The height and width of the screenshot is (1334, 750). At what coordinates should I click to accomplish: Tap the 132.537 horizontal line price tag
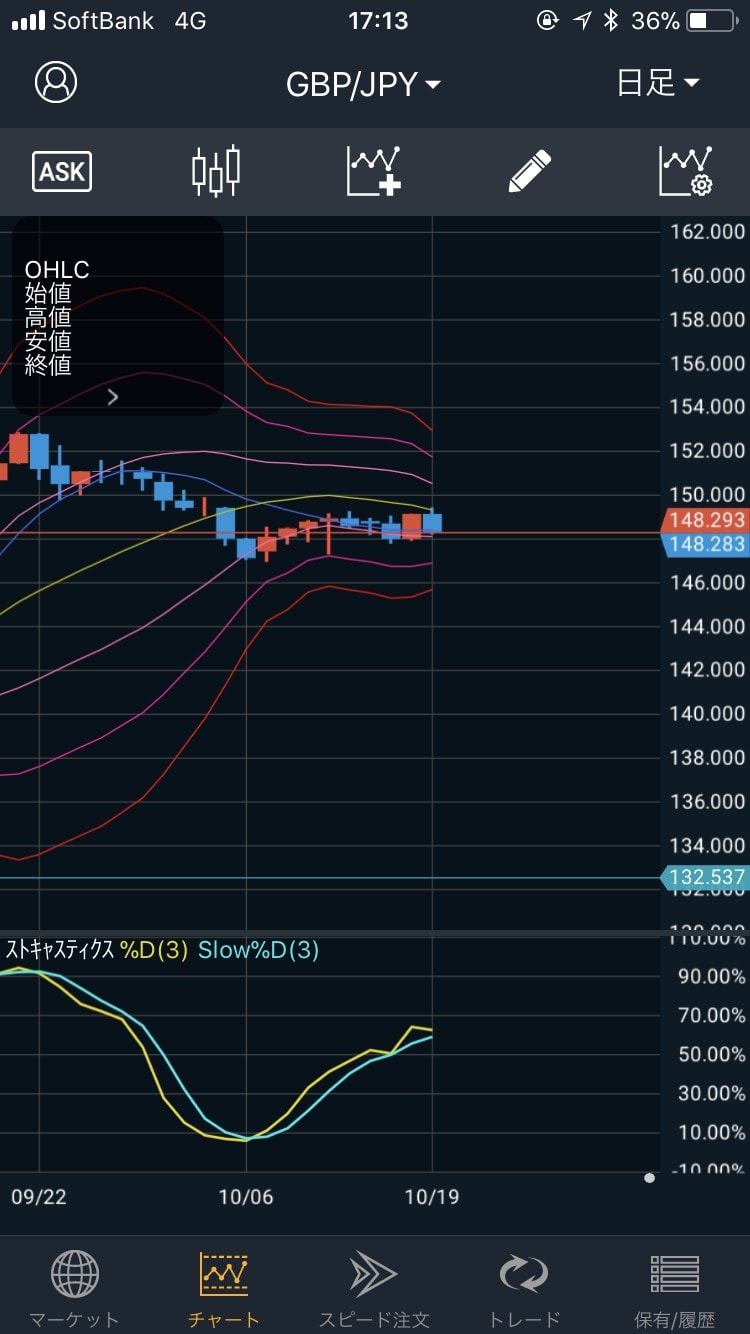pyautogui.click(x=704, y=877)
